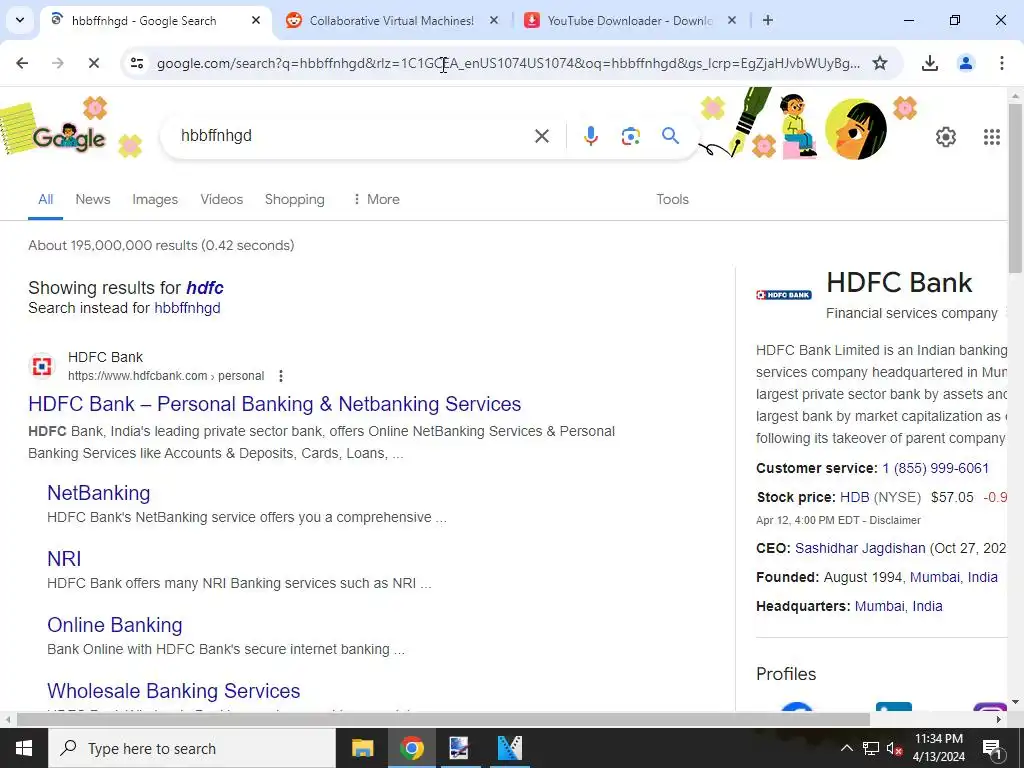
Task: Open Google apps grid
Action: 991,136
